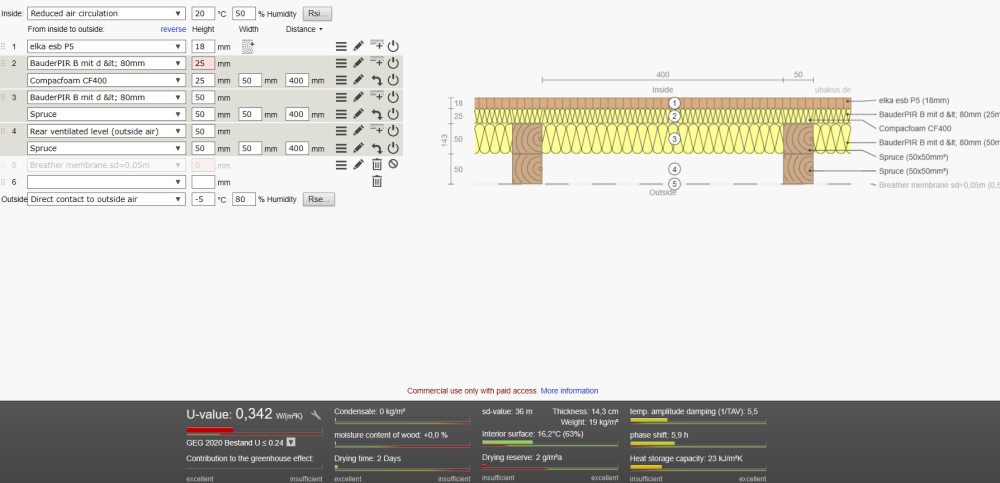
Task: Click the layer 1 height field showing 18
Action: pos(203,47)
